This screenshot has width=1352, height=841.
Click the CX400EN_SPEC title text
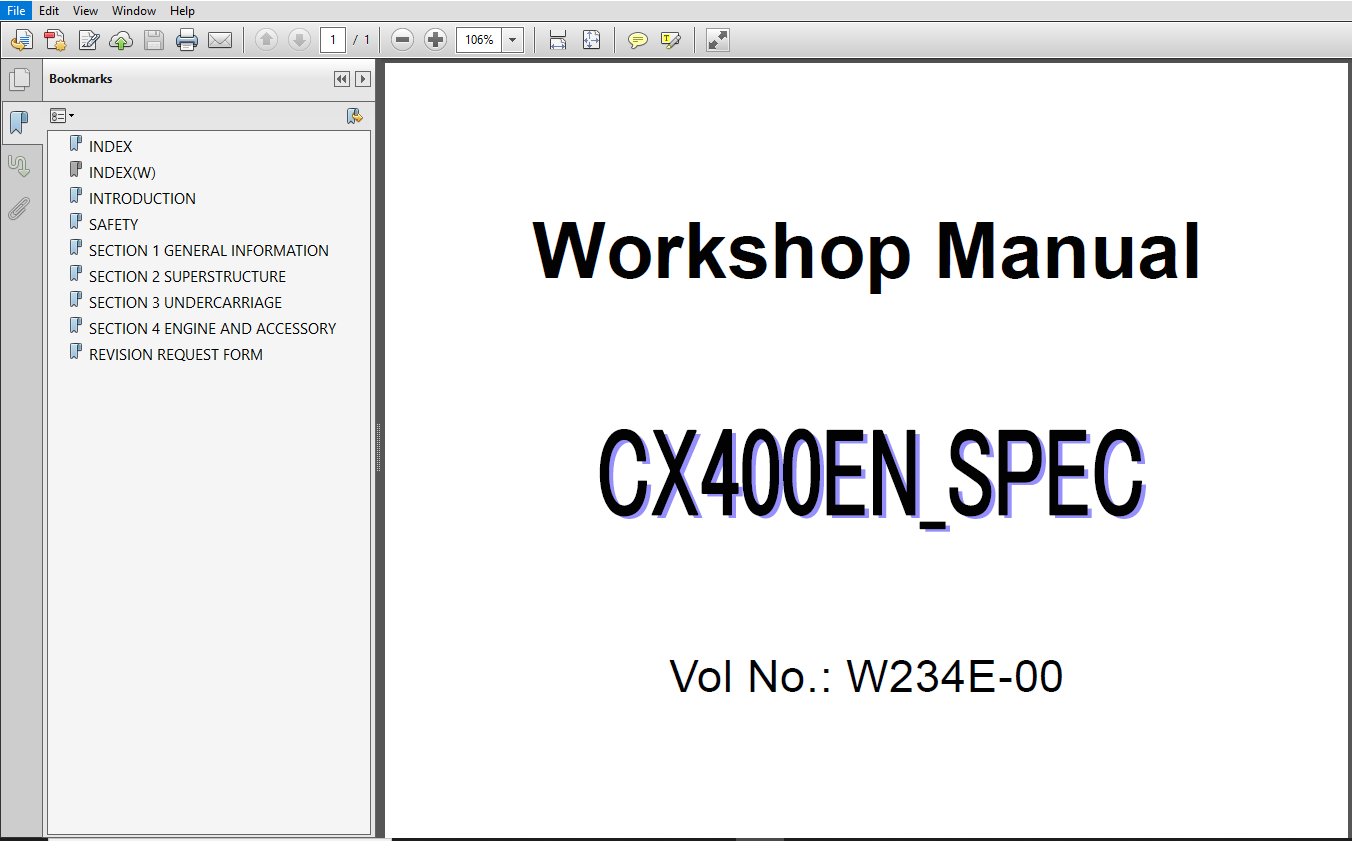(x=871, y=478)
